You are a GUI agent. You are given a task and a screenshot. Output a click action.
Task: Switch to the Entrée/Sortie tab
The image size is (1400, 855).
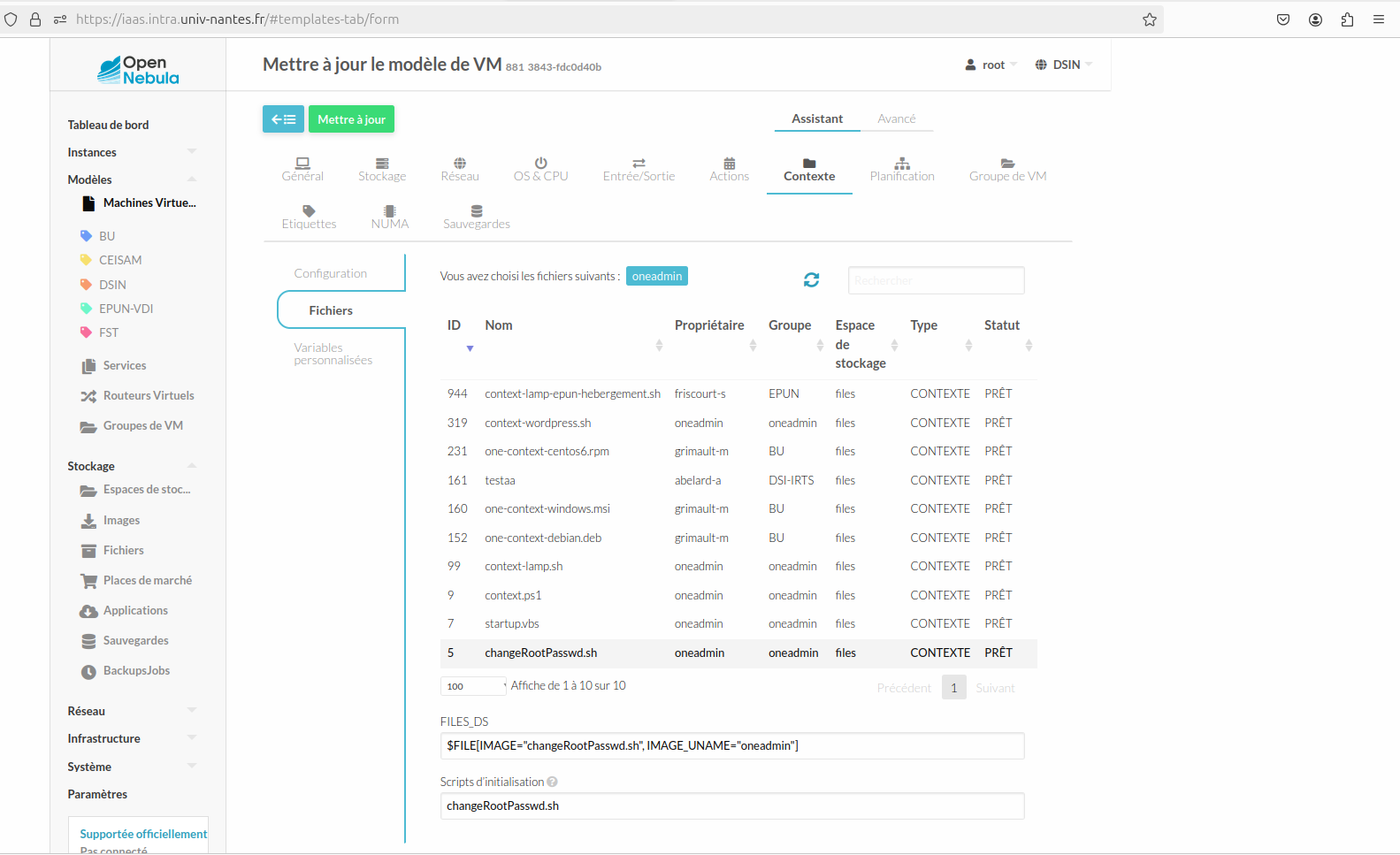click(x=639, y=170)
